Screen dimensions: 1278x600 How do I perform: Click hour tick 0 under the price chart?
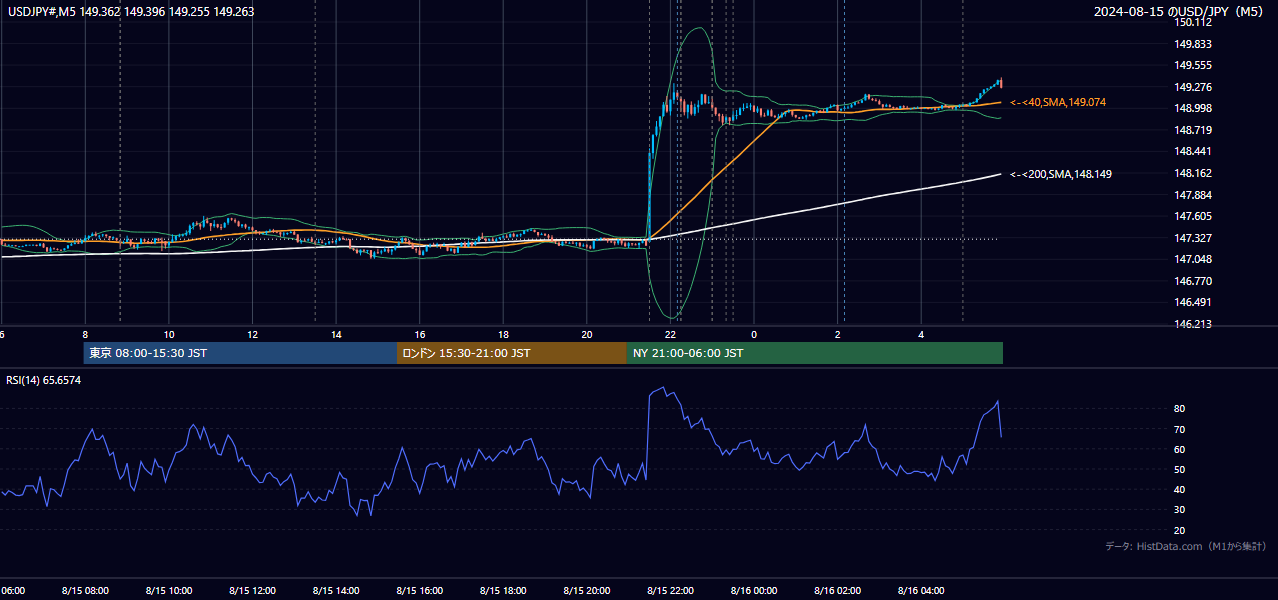click(x=754, y=335)
